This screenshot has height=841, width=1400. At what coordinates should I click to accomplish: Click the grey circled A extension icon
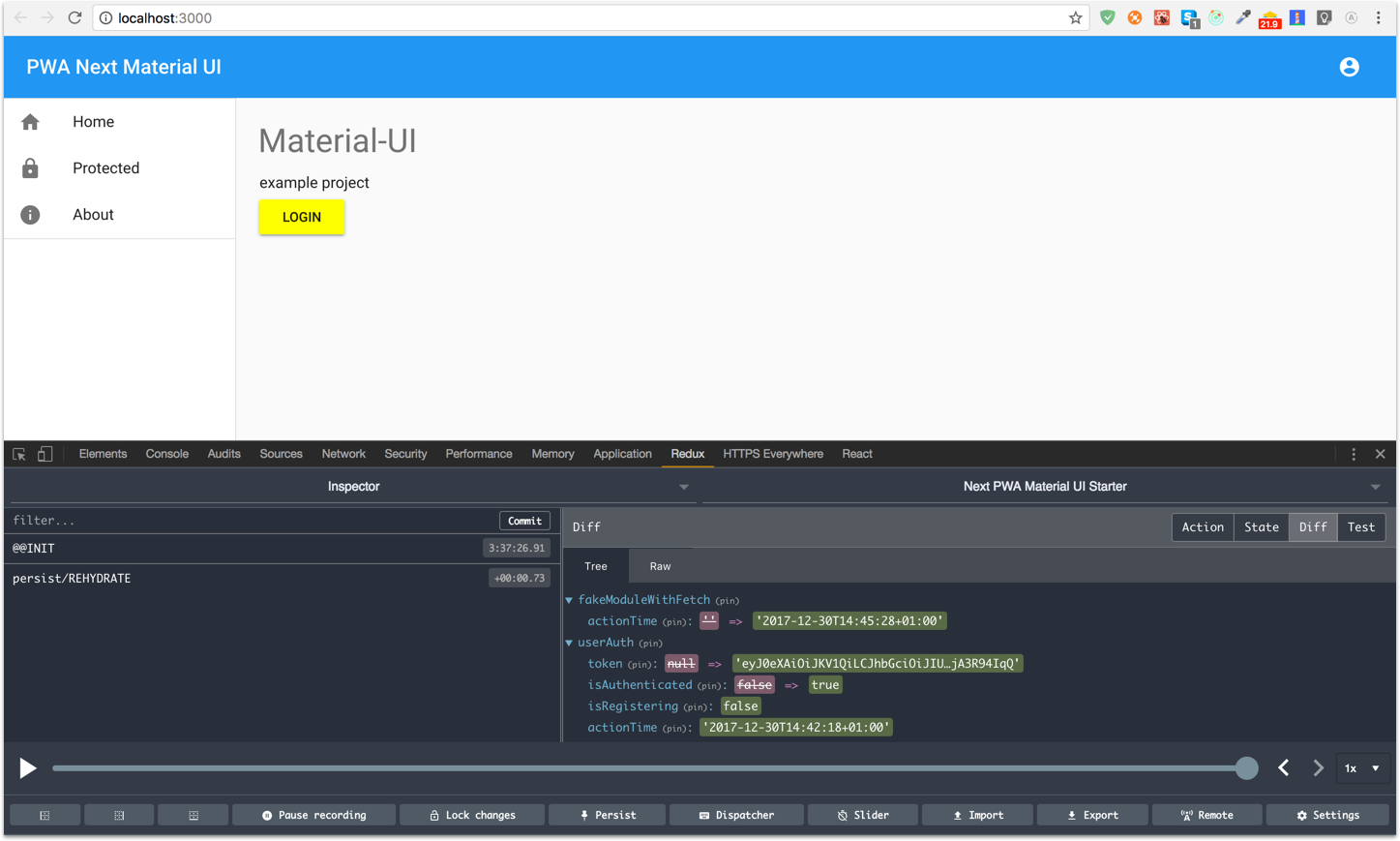click(x=1352, y=17)
